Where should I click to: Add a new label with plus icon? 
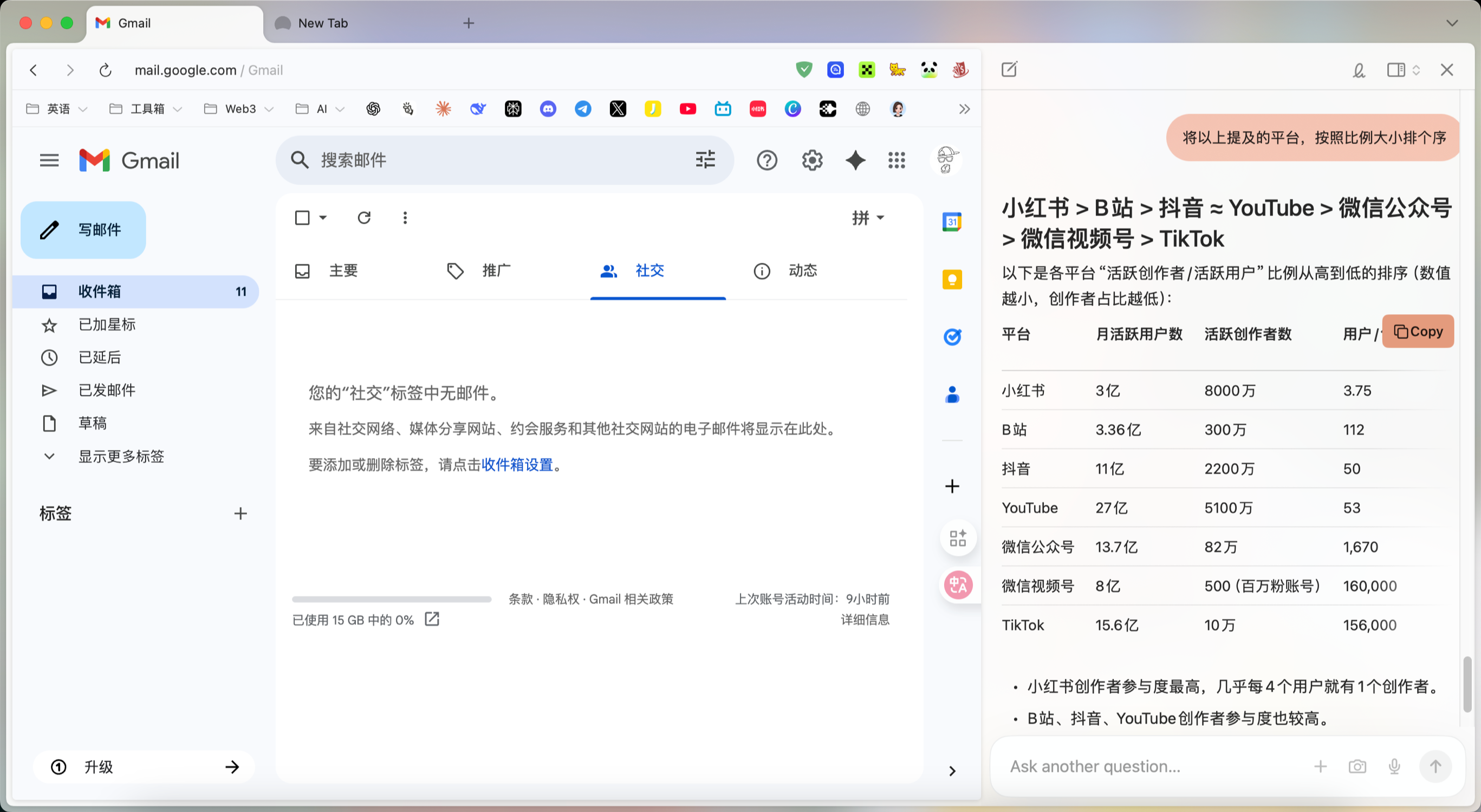(x=241, y=513)
